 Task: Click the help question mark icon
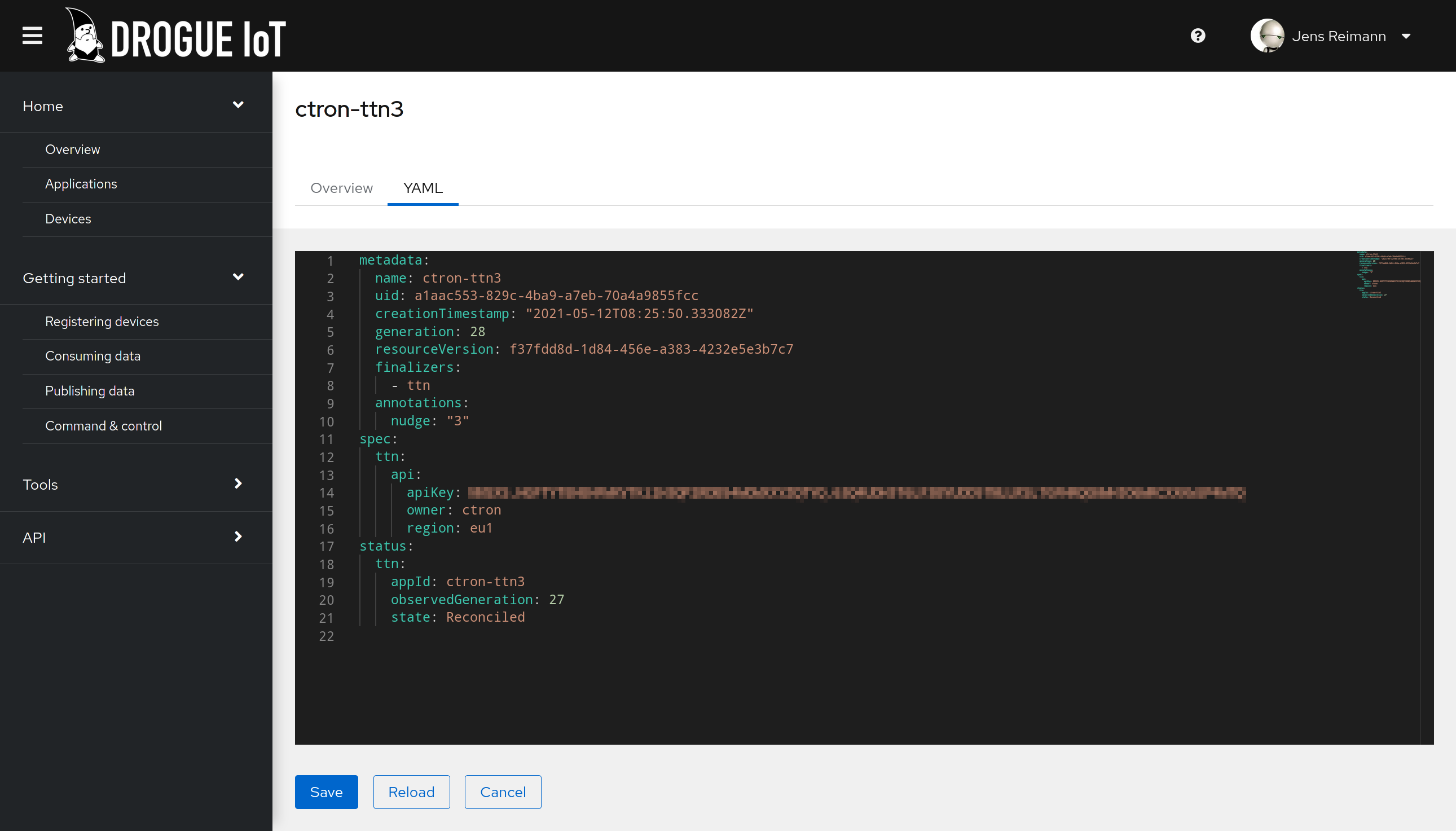pos(1198,36)
